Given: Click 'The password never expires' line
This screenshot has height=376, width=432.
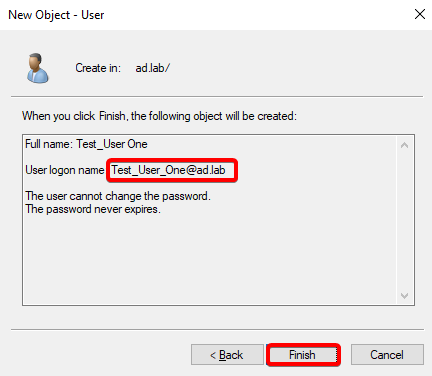Looking at the screenshot, I should tap(93, 209).
